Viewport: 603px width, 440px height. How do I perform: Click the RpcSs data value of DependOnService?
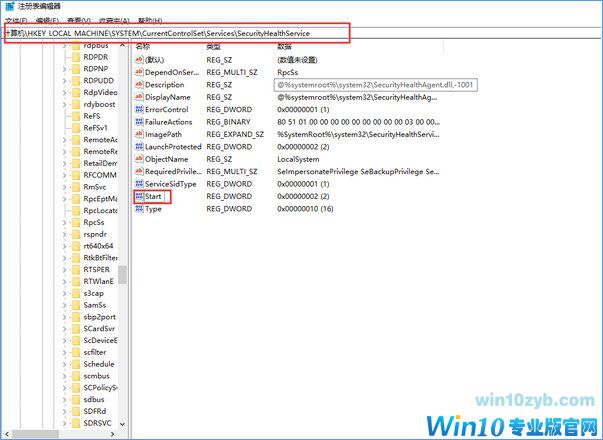pyautogui.click(x=288, y=72)
